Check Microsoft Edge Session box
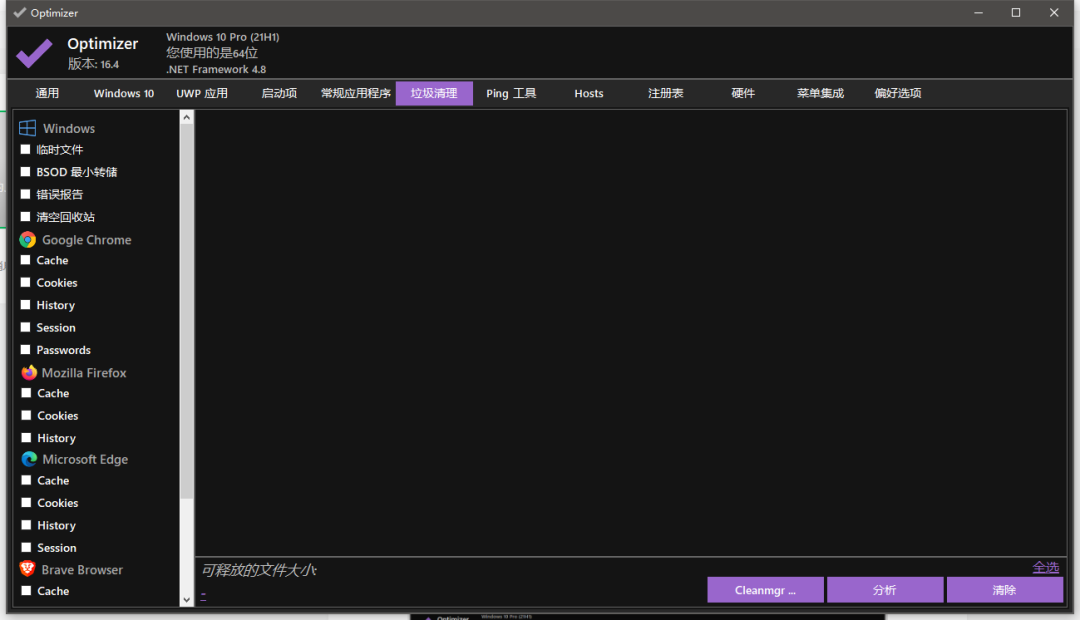 click(x=26, y=548)
